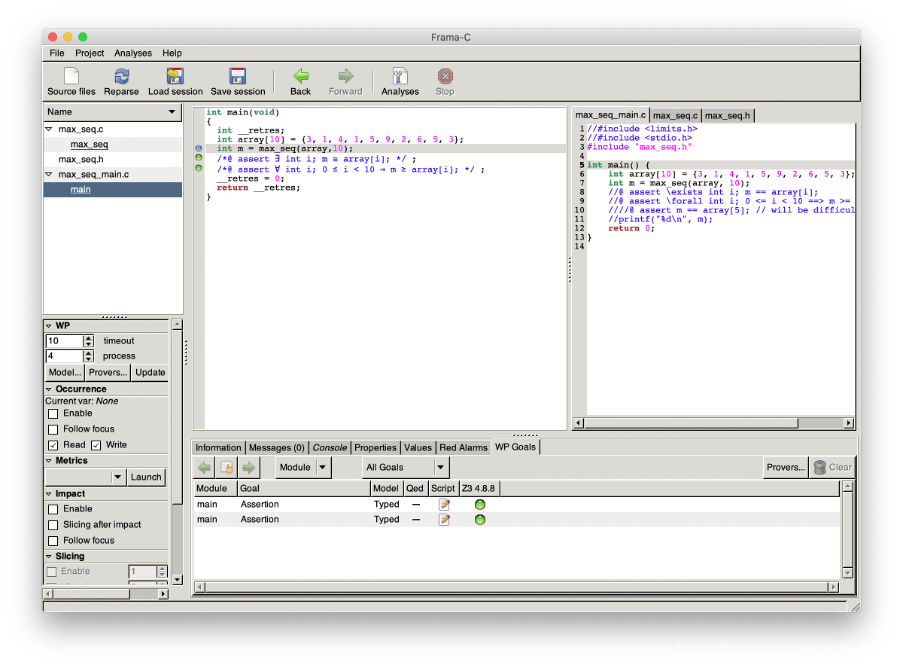This screenshot has width=904, height=668.
Task: Click the Metrics Launch button
Action: point(146,477)
